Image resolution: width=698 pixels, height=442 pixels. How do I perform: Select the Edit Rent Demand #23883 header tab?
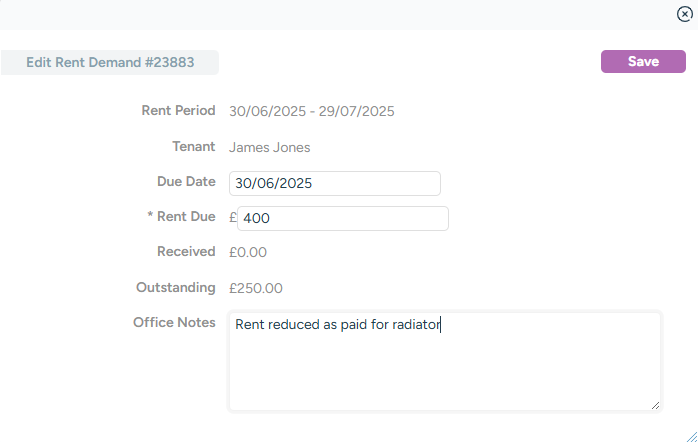click(110, 62)
